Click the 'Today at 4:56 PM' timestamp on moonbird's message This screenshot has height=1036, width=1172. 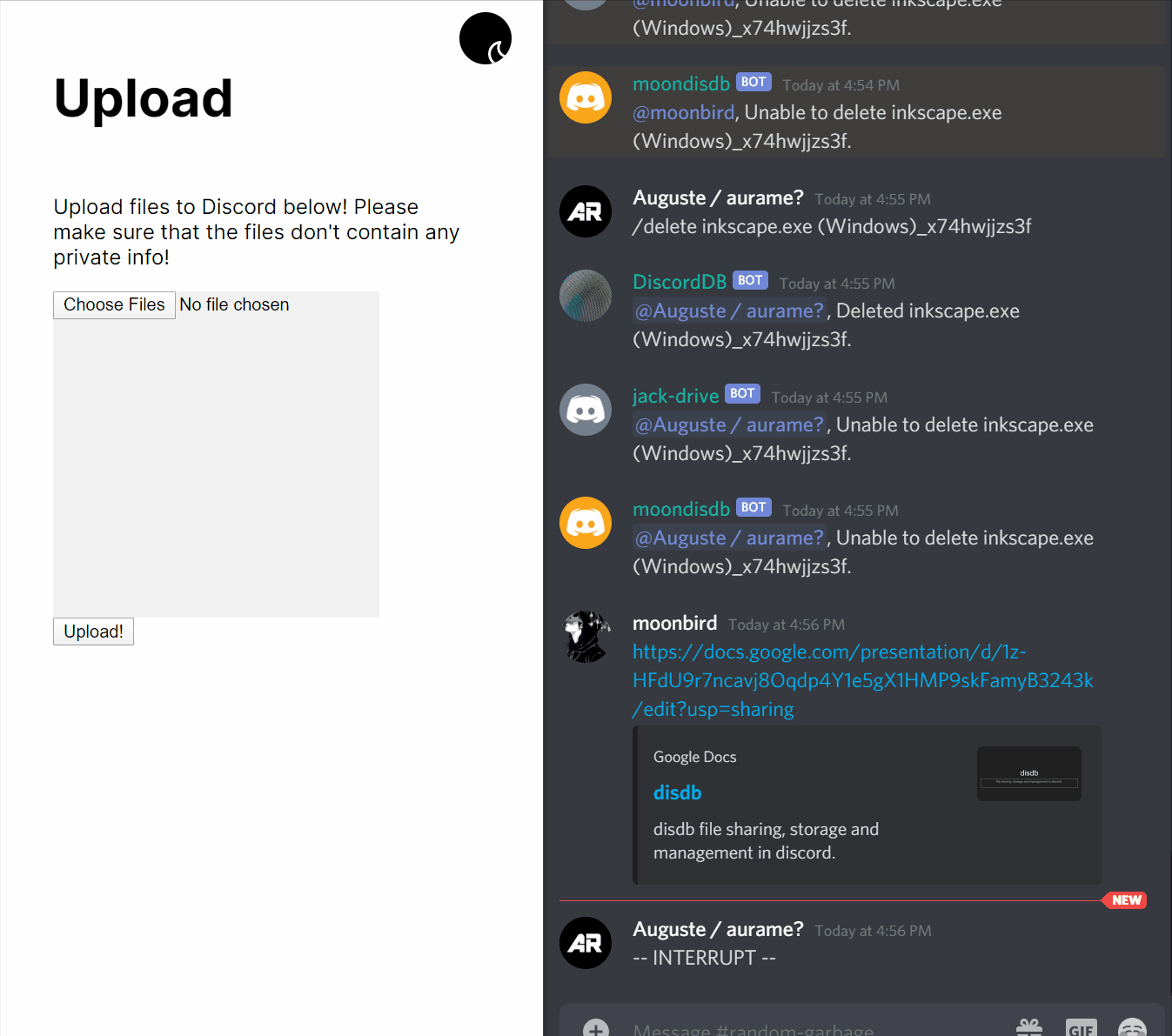coord(787,625)
